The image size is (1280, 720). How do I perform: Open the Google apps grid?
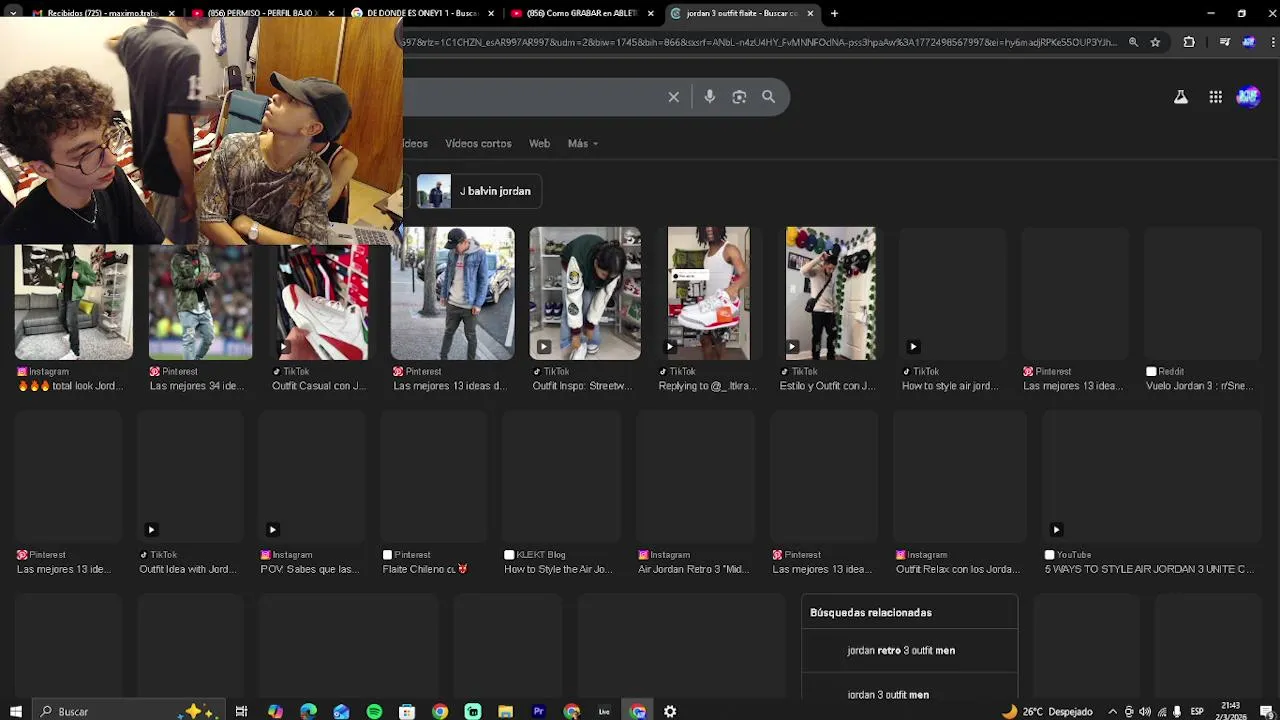tap(1215, 97)
